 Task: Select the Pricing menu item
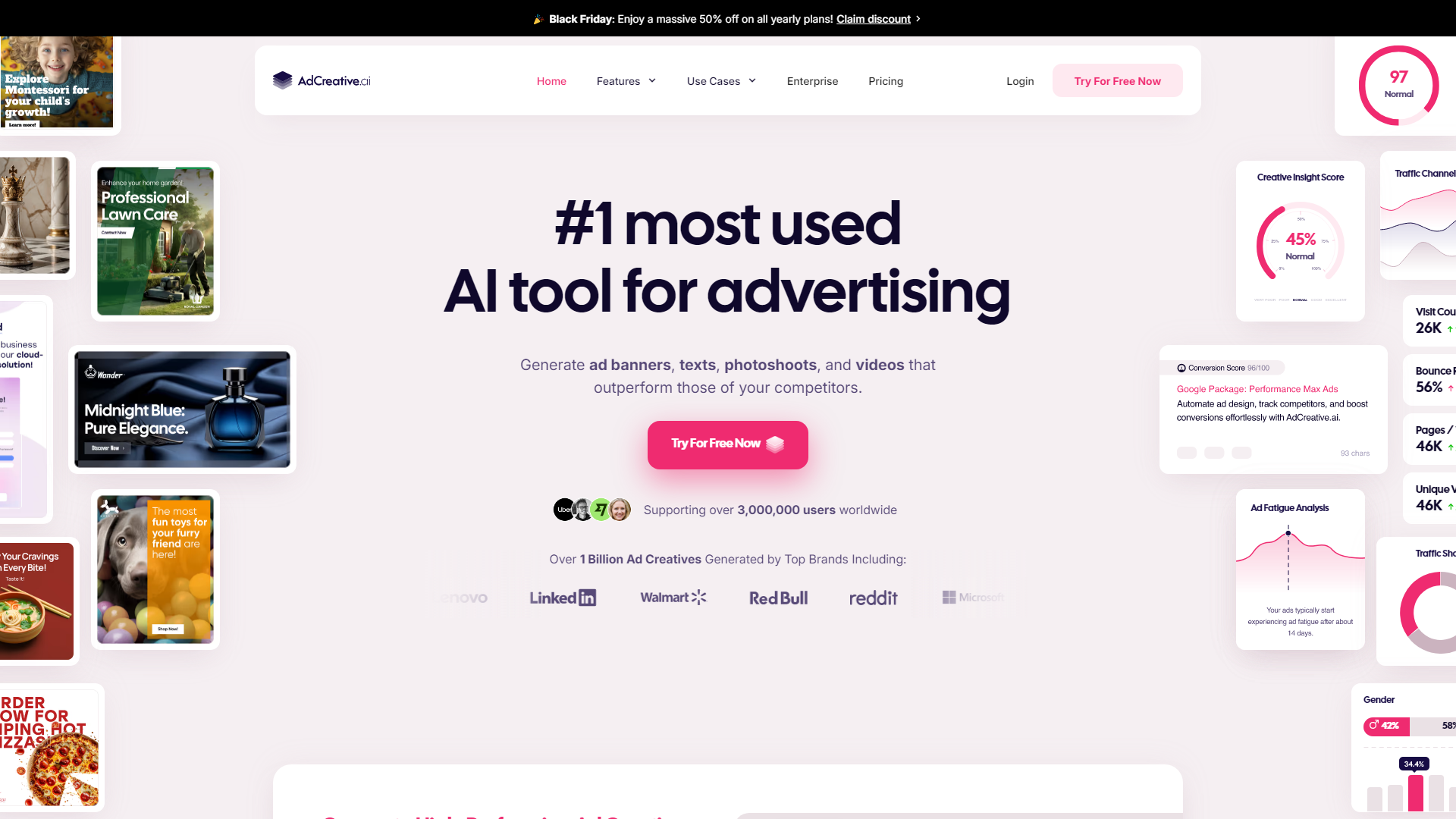(x=886, y=81)
